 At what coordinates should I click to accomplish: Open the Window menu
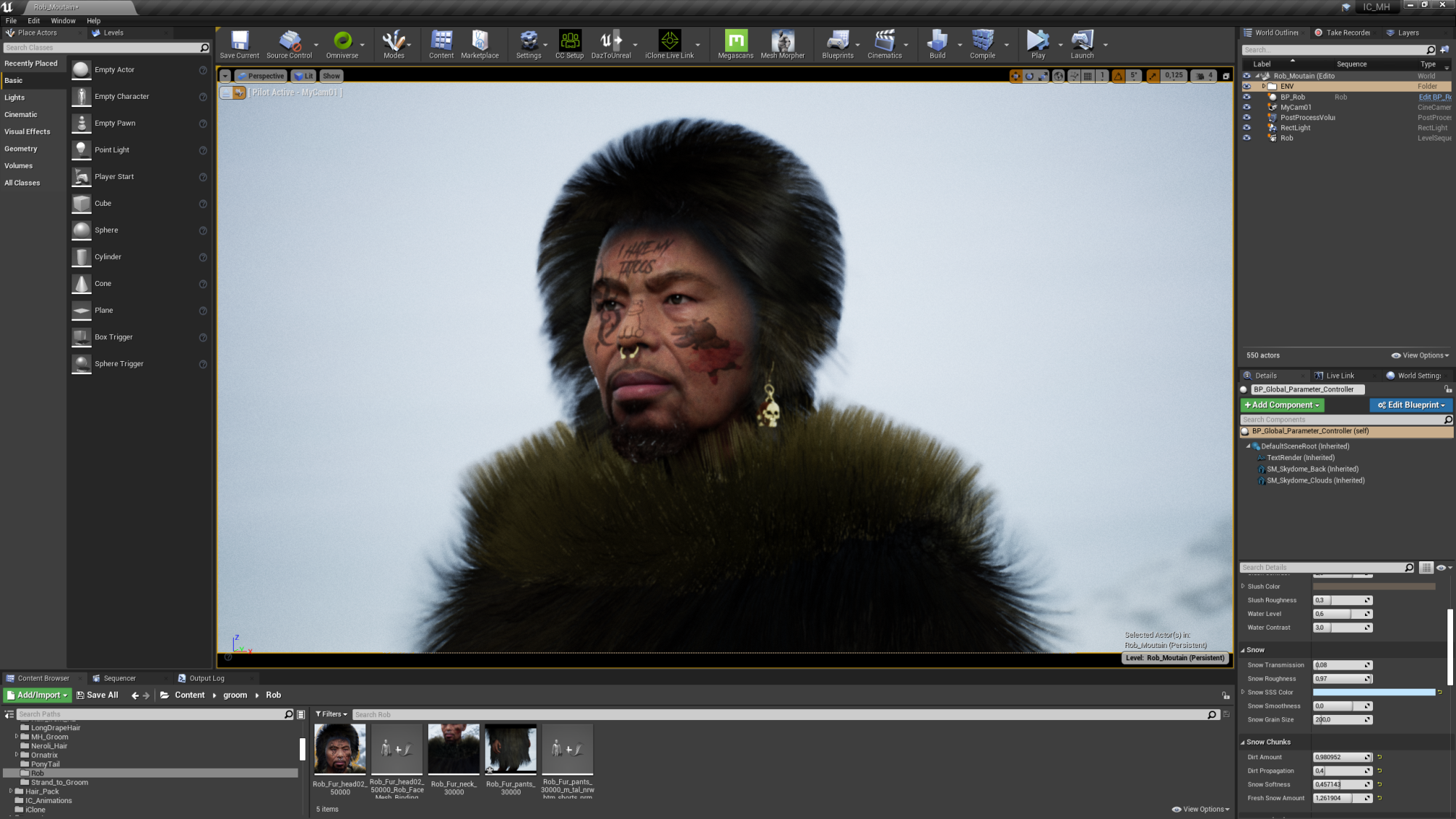coord(63,21)
